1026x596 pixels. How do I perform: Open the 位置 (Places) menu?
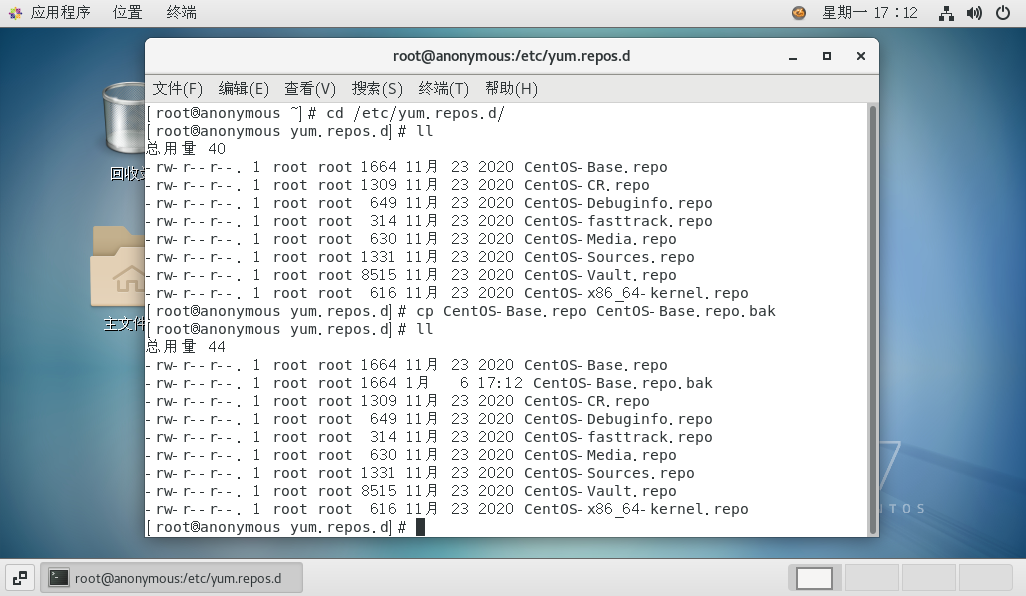(x=128, y=12)
